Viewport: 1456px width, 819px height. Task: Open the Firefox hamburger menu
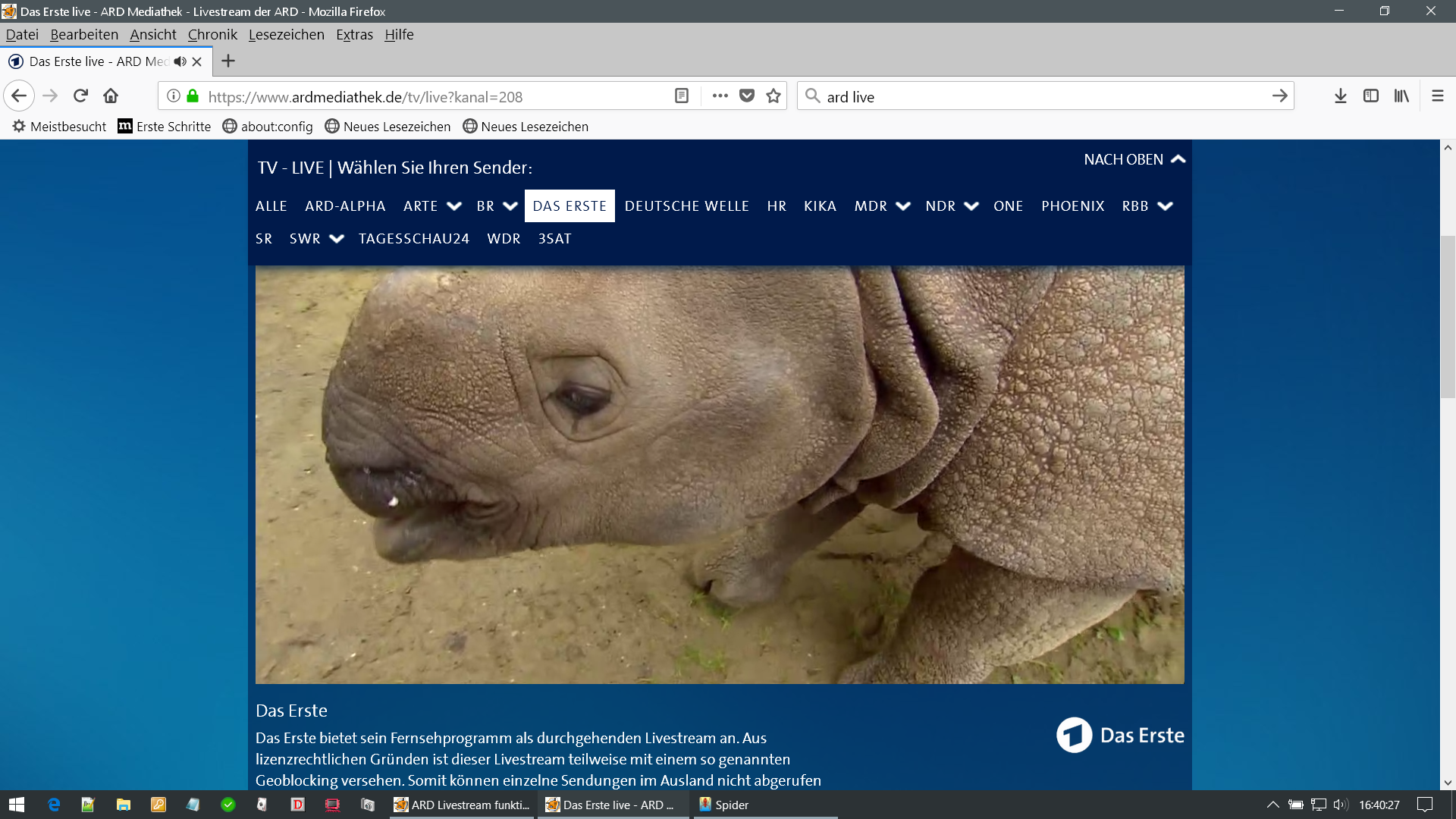point(1437,96)
